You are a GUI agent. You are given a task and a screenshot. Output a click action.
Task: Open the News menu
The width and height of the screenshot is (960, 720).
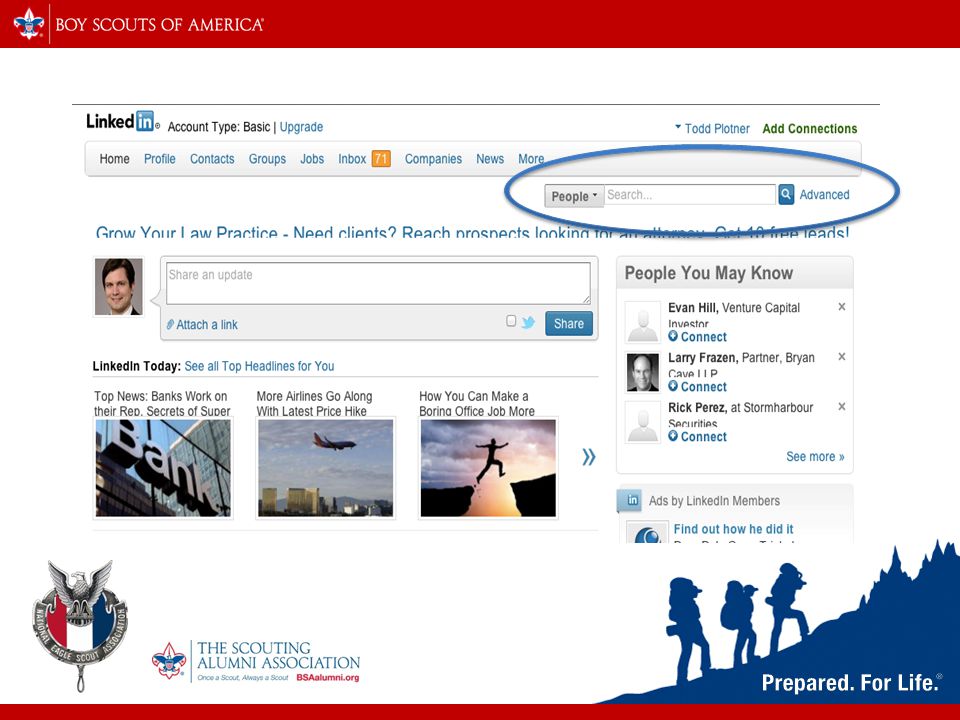[490, 159]
